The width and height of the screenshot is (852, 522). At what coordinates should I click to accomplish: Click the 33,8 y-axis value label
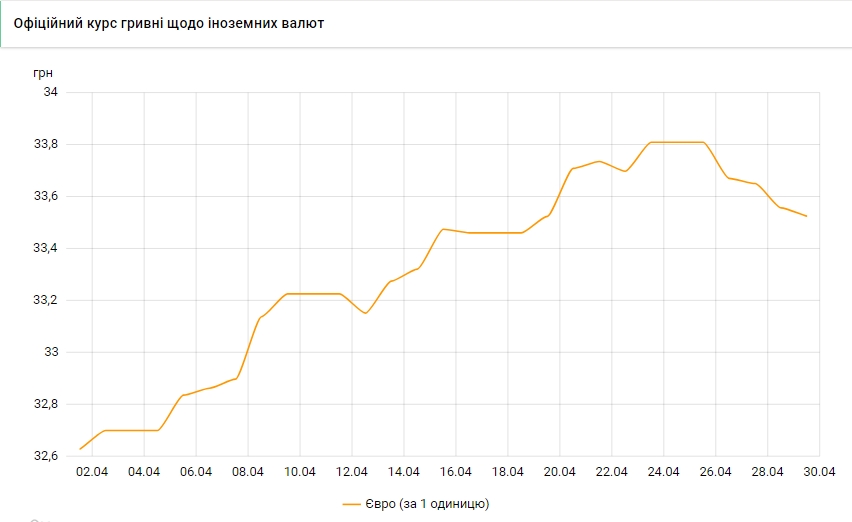[45, 144]
